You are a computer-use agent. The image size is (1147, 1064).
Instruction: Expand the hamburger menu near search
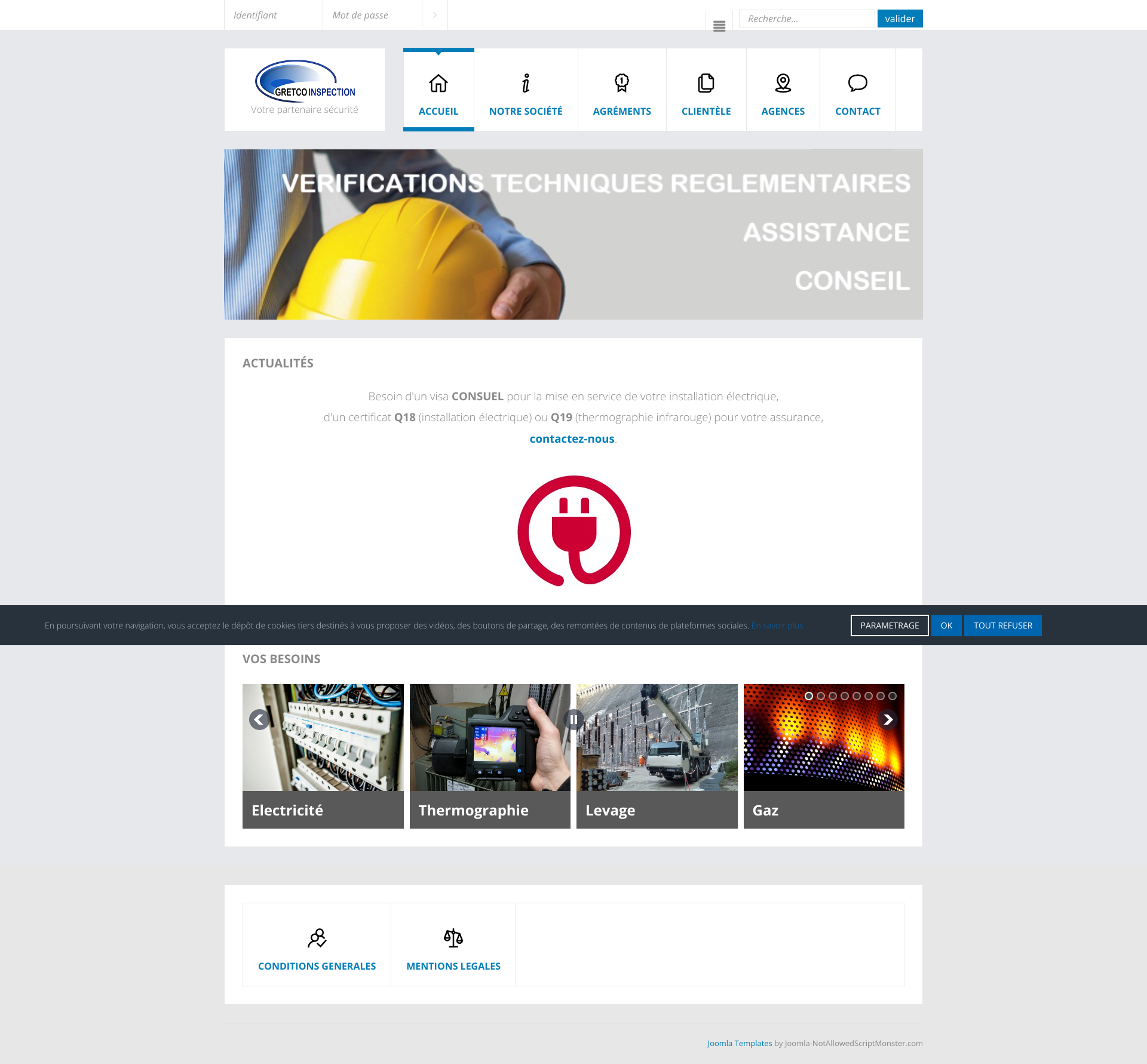pos(719,26)
